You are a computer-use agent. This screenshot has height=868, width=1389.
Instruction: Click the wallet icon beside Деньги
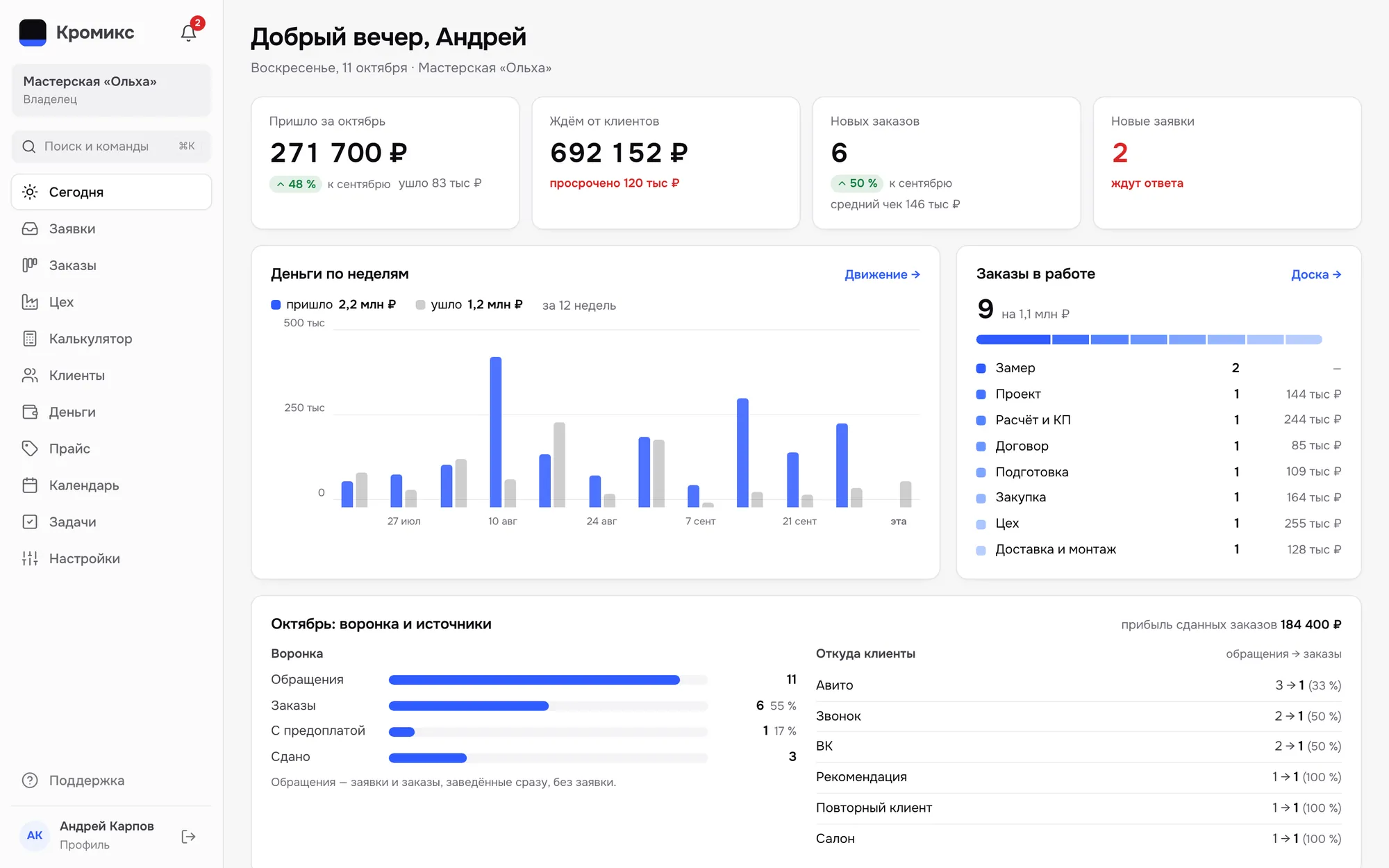(x=30, y=412)
